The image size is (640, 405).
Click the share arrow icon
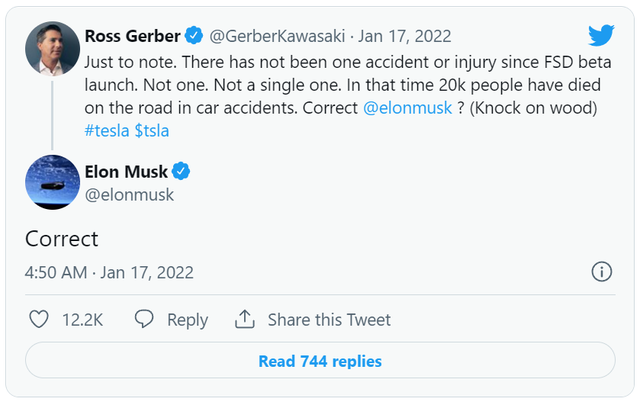tap(245, 320)
